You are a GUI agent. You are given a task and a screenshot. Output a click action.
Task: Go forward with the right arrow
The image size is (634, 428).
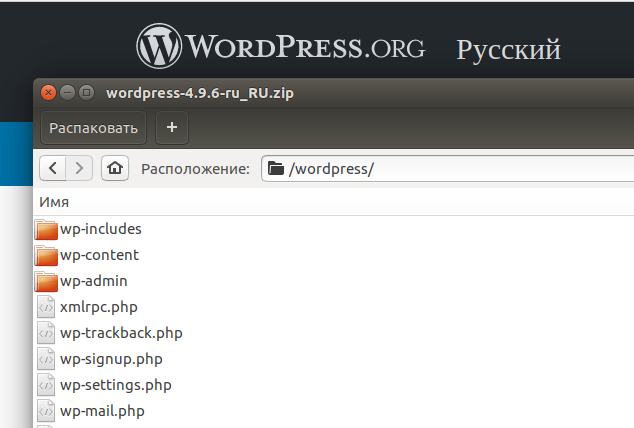coord(79,168)
